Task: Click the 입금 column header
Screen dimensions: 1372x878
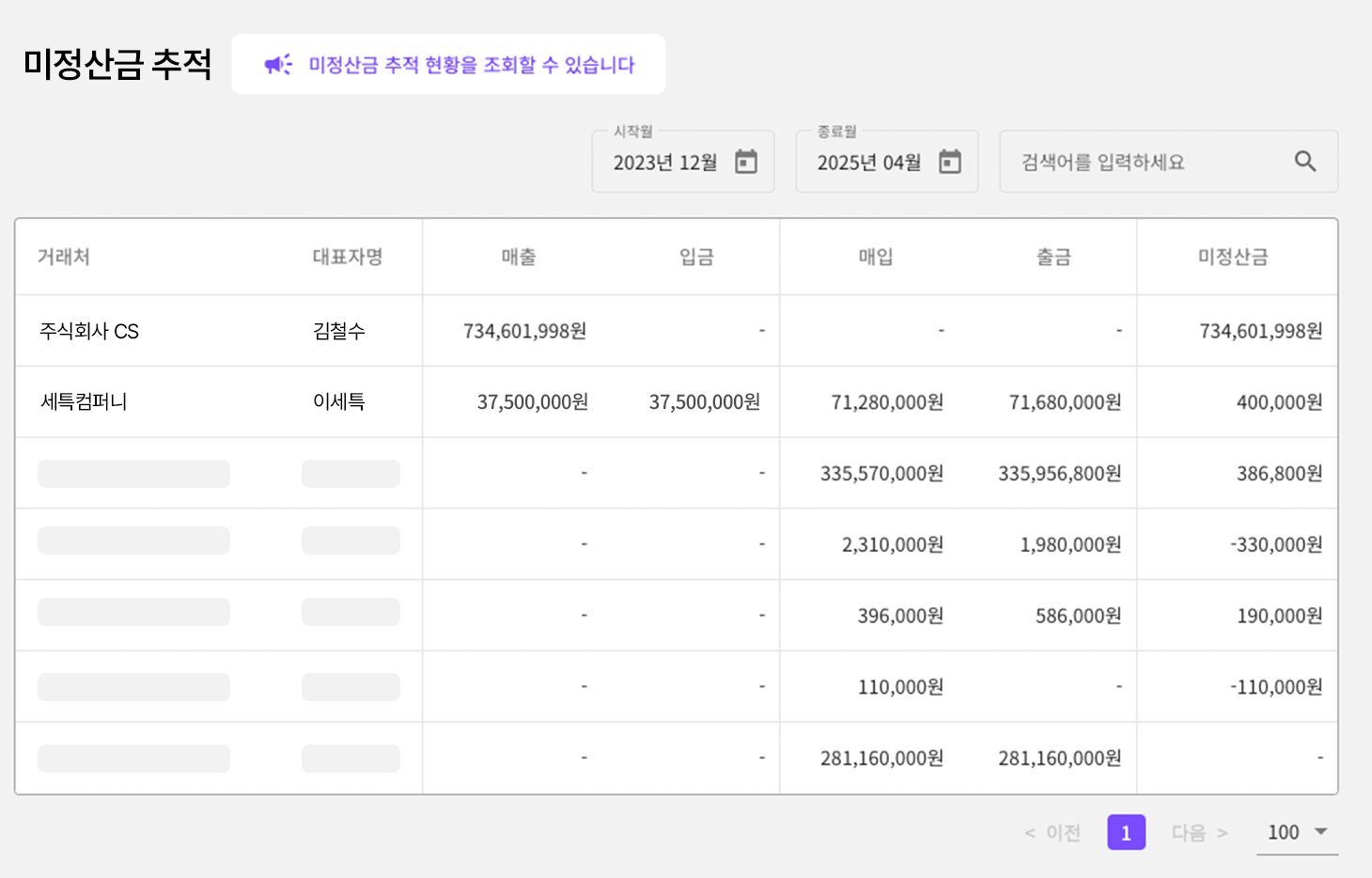Action: click(696, 257)
